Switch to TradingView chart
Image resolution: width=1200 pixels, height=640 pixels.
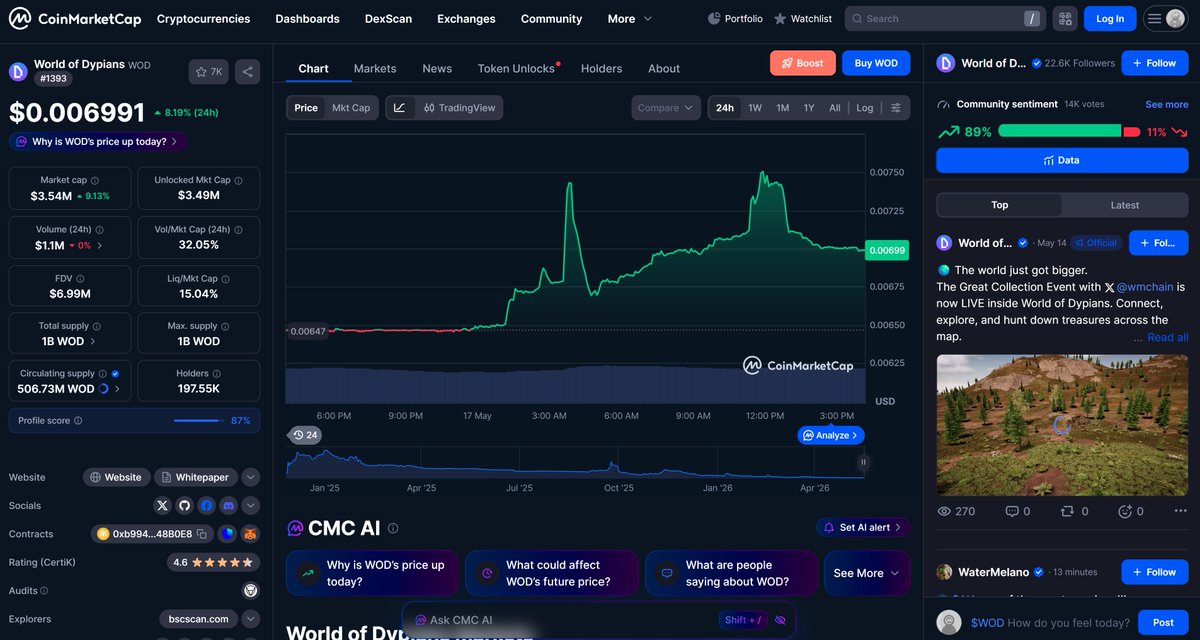coord(459,108)
